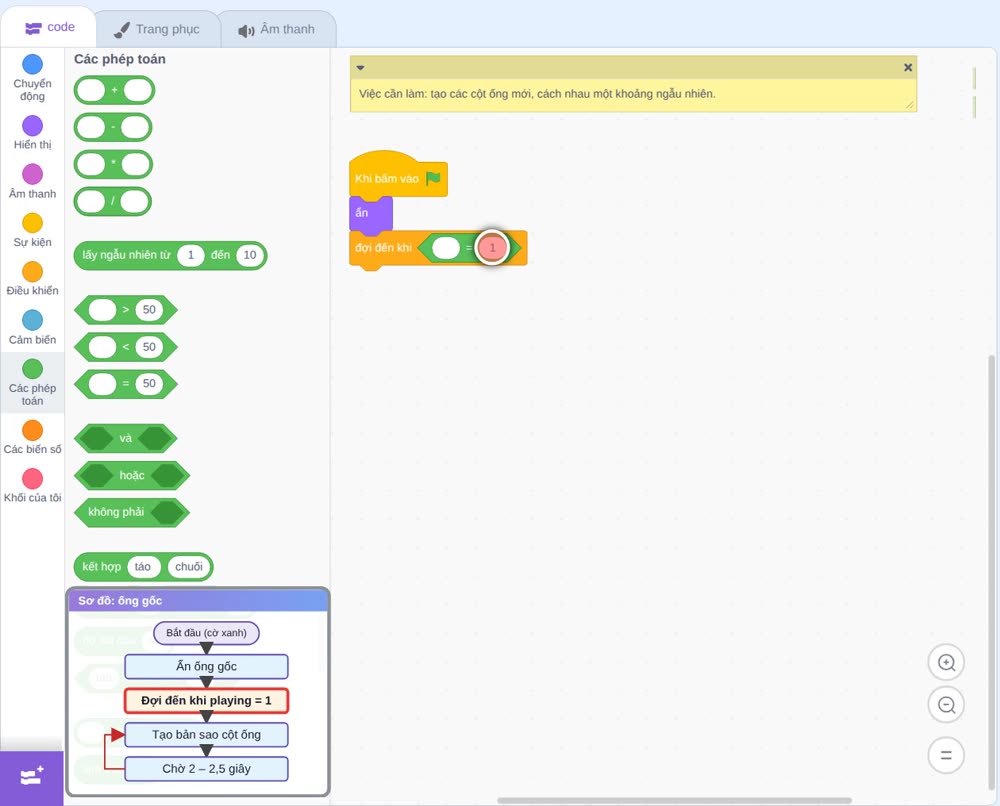Click the ẩn block in the script

370,213
